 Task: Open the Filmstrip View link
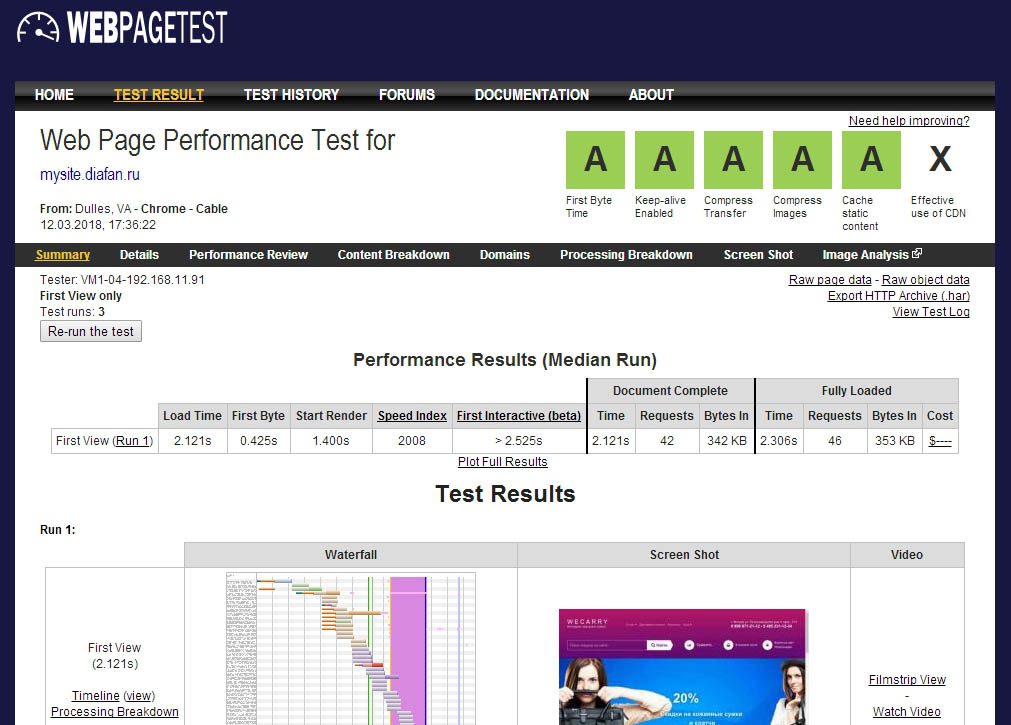coord(907,679)
